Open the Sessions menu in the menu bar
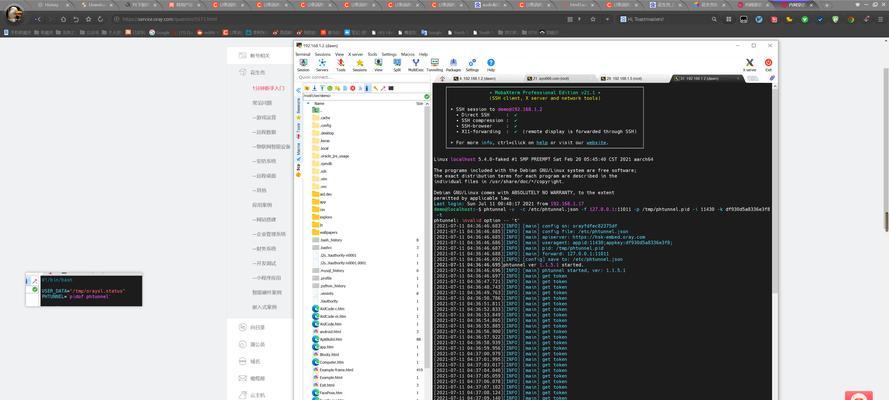The image size is (889, 400). click(x=323, y=54)
